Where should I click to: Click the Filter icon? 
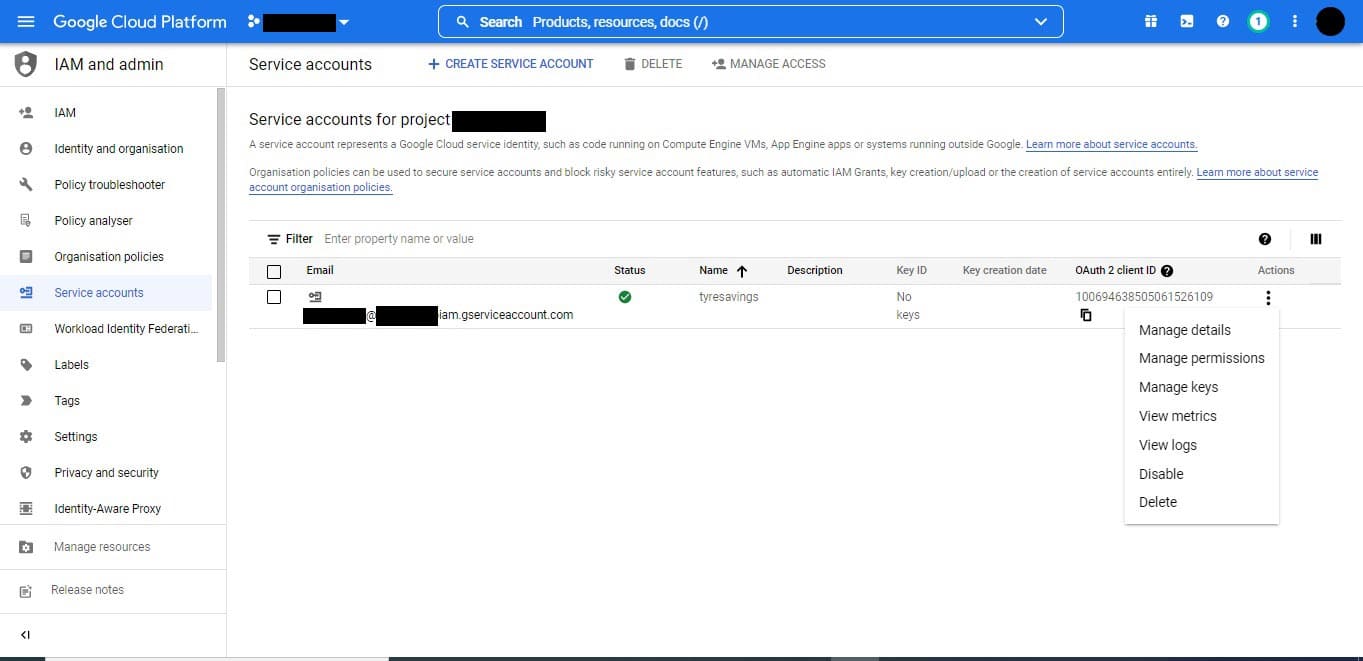(274, 239)
